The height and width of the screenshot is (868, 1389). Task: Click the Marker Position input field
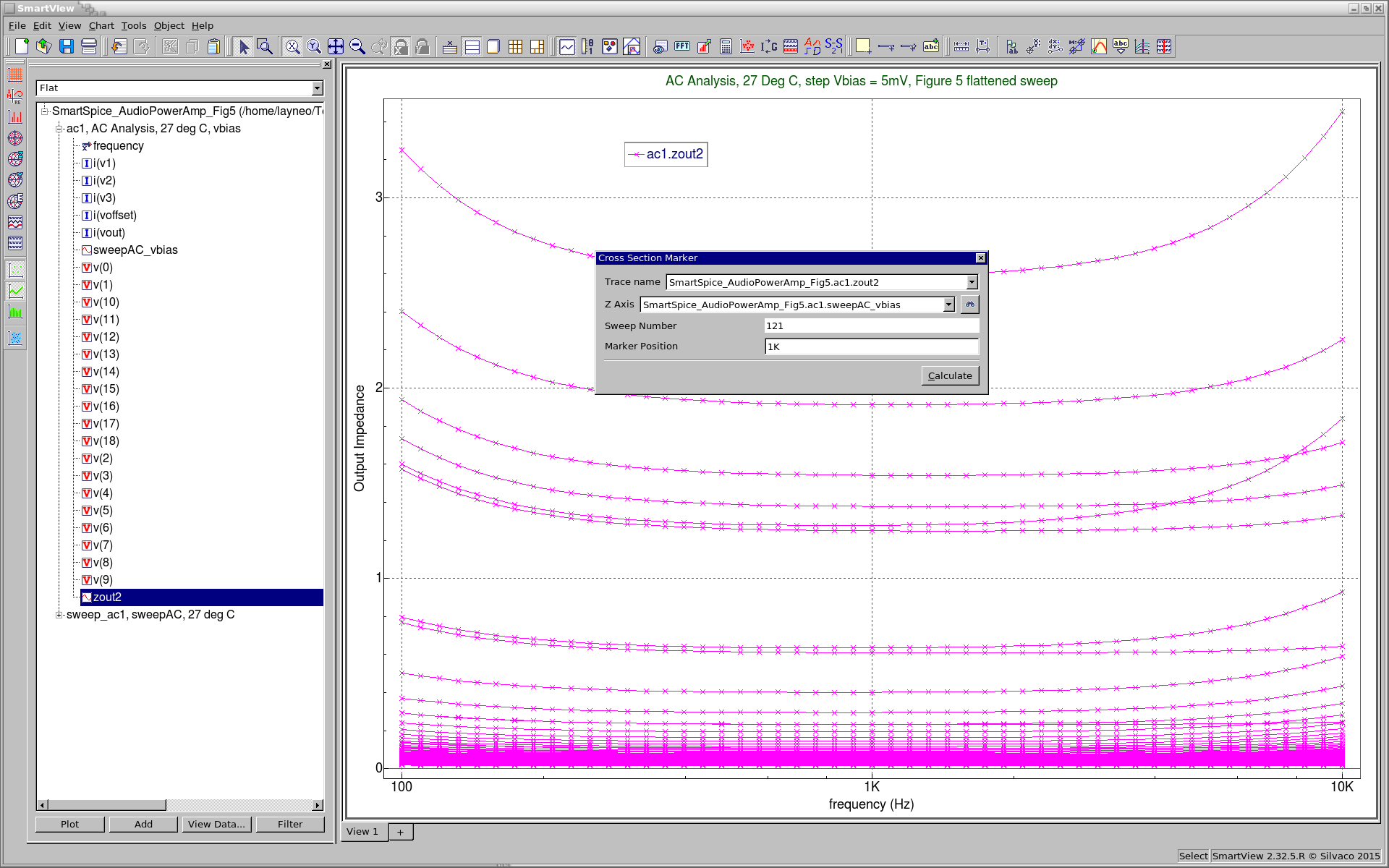(871, 346)
